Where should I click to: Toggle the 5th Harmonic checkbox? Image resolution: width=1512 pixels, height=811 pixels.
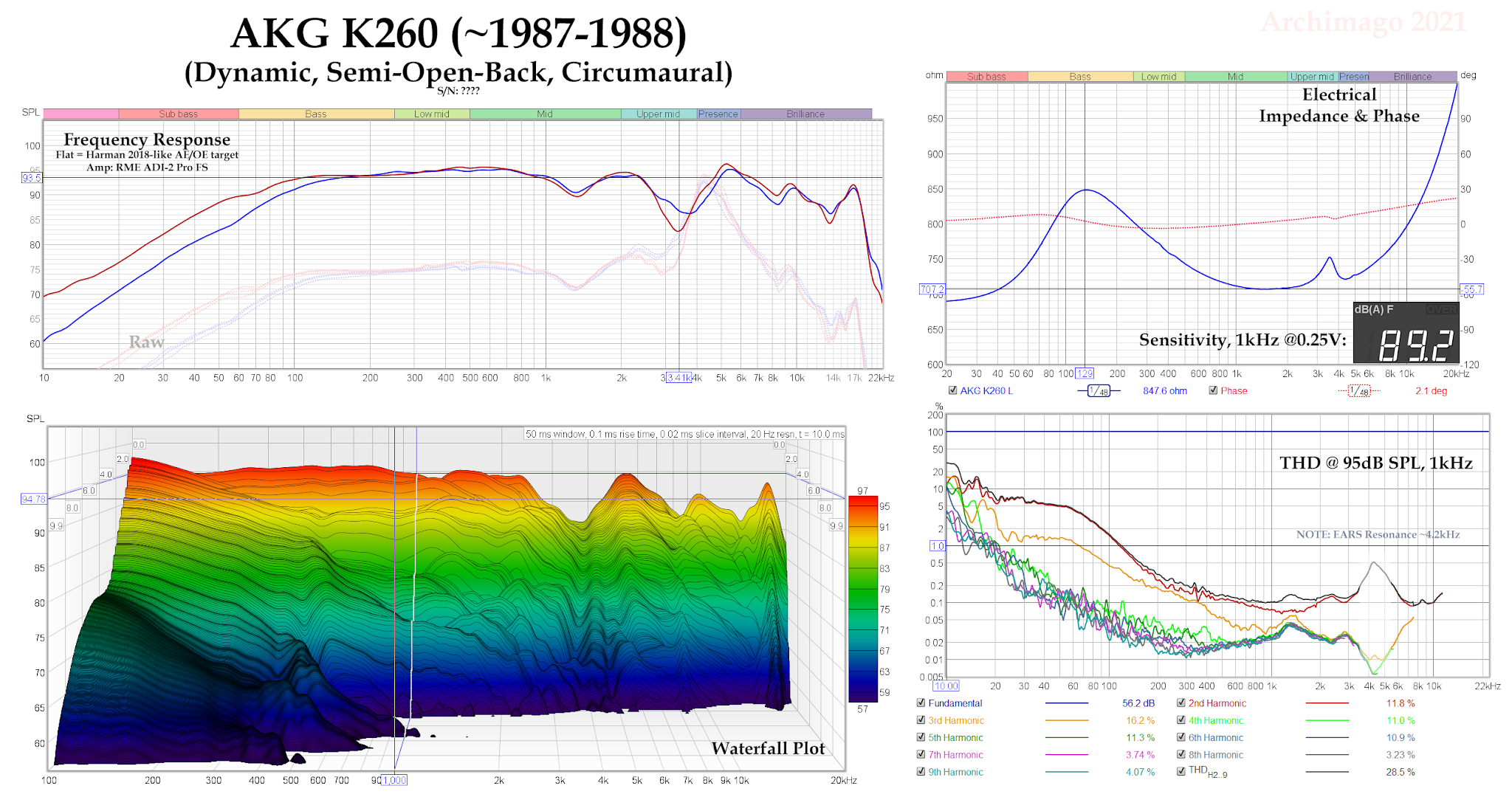click(x=921, y=737)
